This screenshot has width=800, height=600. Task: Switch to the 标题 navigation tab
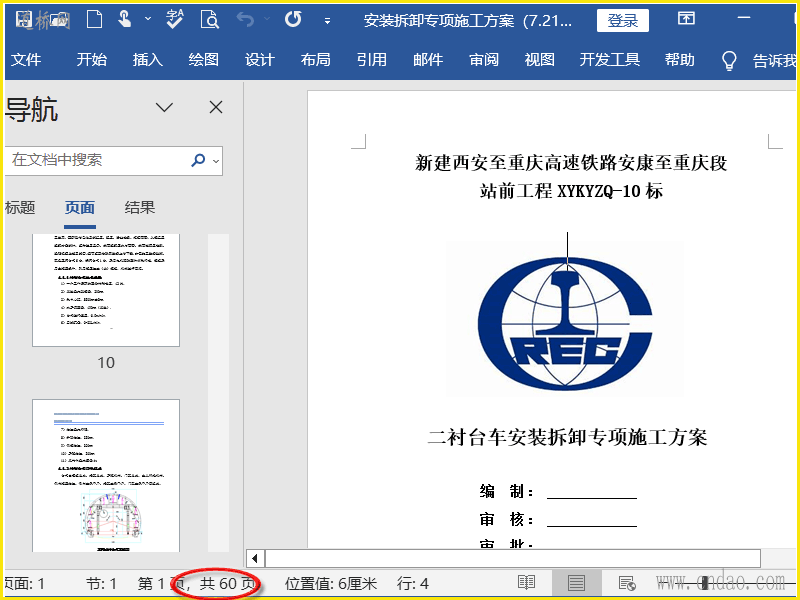[20, 208]
